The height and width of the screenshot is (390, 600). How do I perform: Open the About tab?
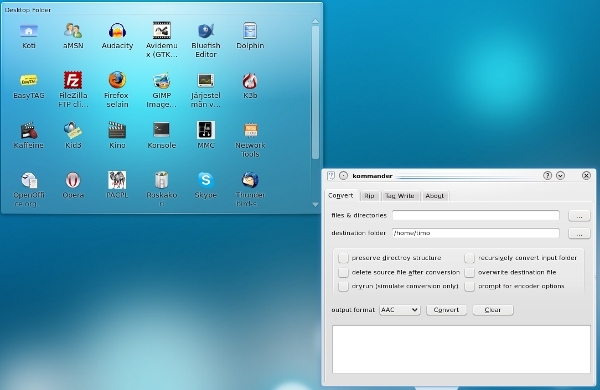pos(435,196)
